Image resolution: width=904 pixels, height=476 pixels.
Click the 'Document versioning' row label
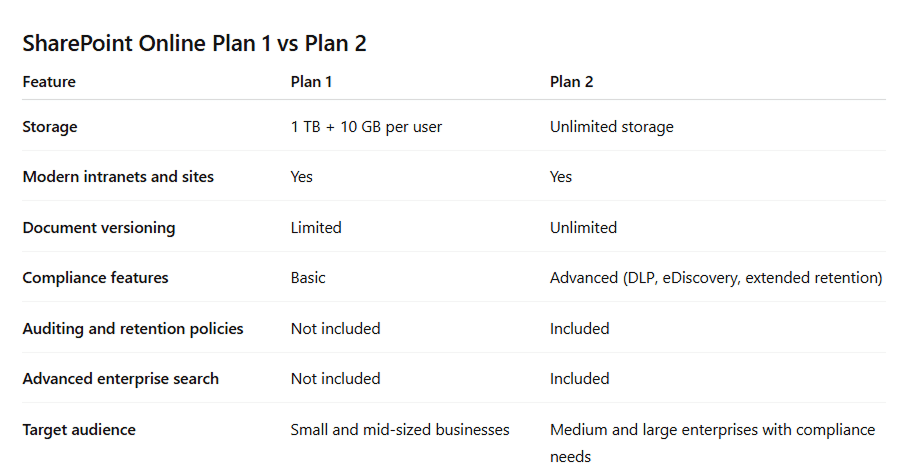click(99, 228)
